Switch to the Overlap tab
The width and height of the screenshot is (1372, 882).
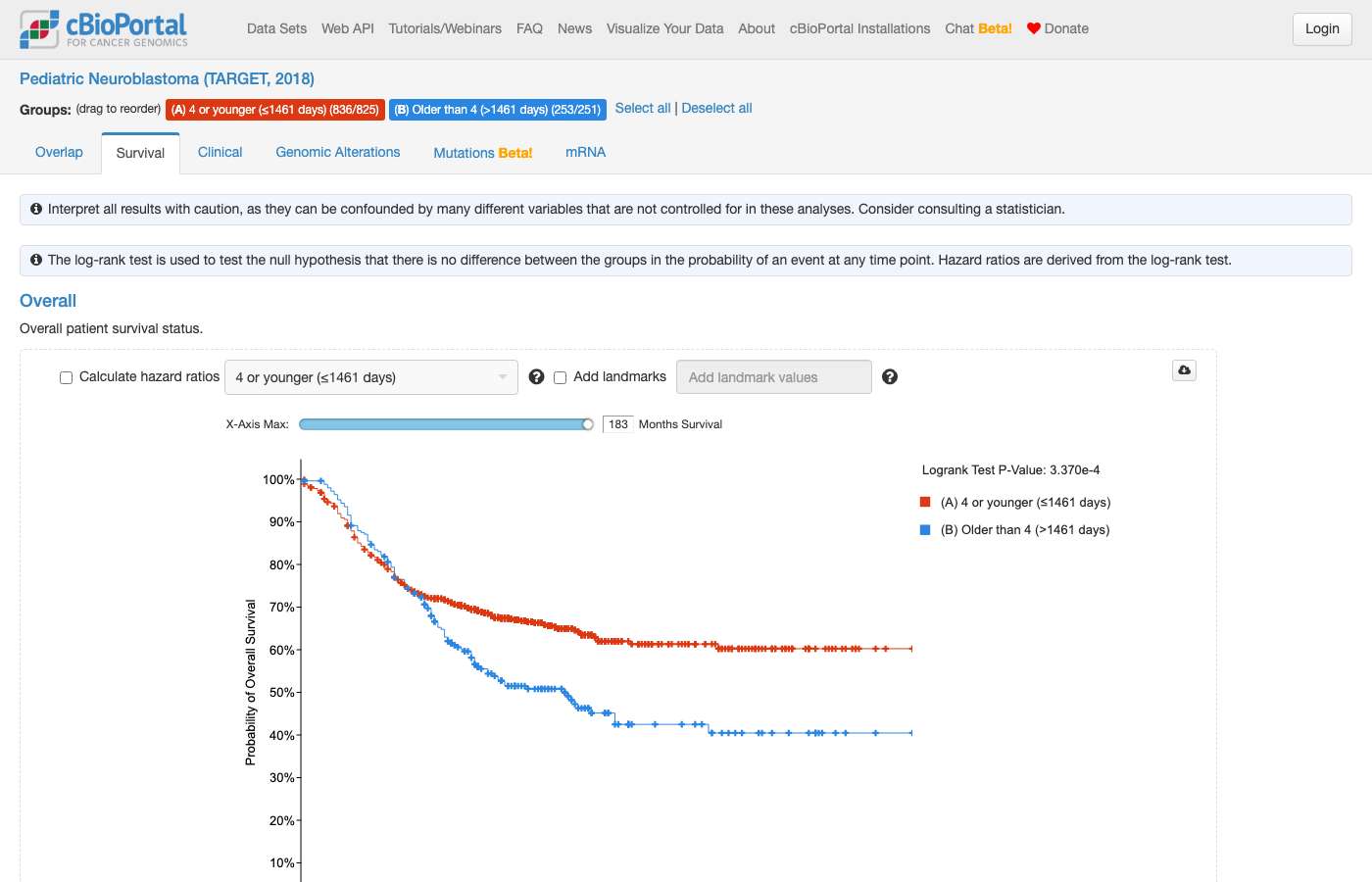tap(59, 152)
